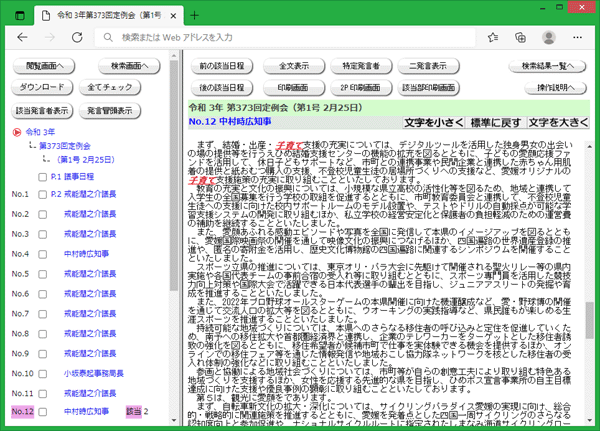Open the No.7 戒能潤之介議長 link
The width and height of the screenshot is (600, 431).
point(90,314)
